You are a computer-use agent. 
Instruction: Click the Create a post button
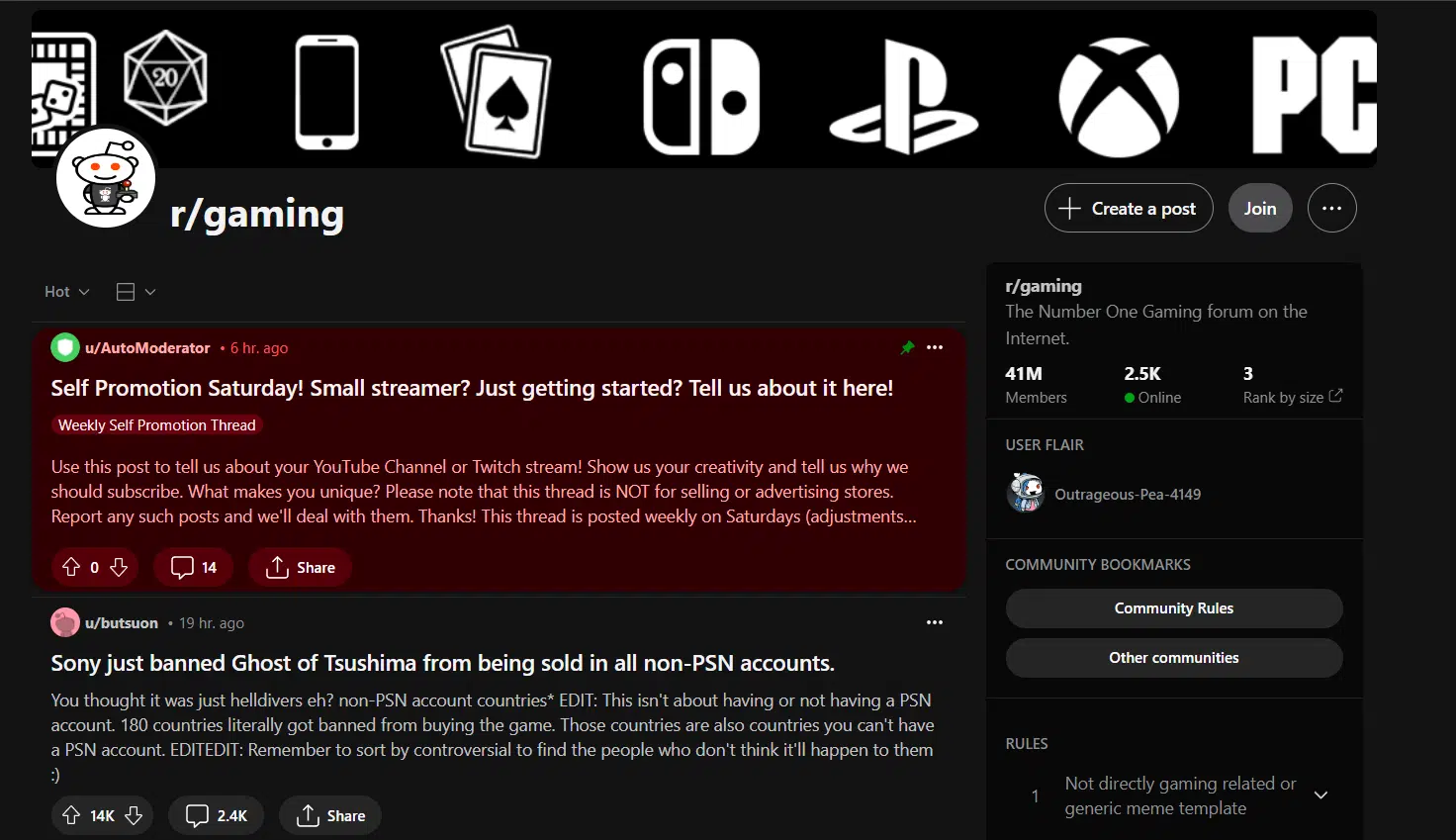pyautogui.click(x=1128, y=208)
